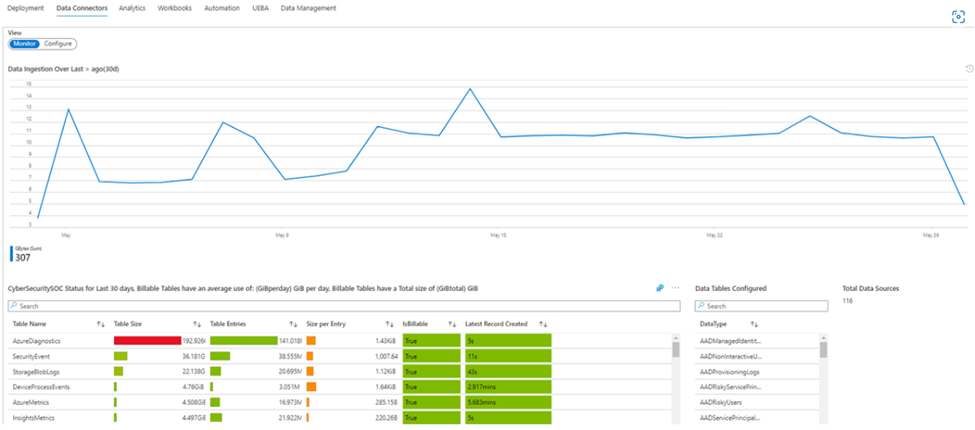Click the red AzureDiagnostics table size bar
975x430 pixels.
(147, 341)
